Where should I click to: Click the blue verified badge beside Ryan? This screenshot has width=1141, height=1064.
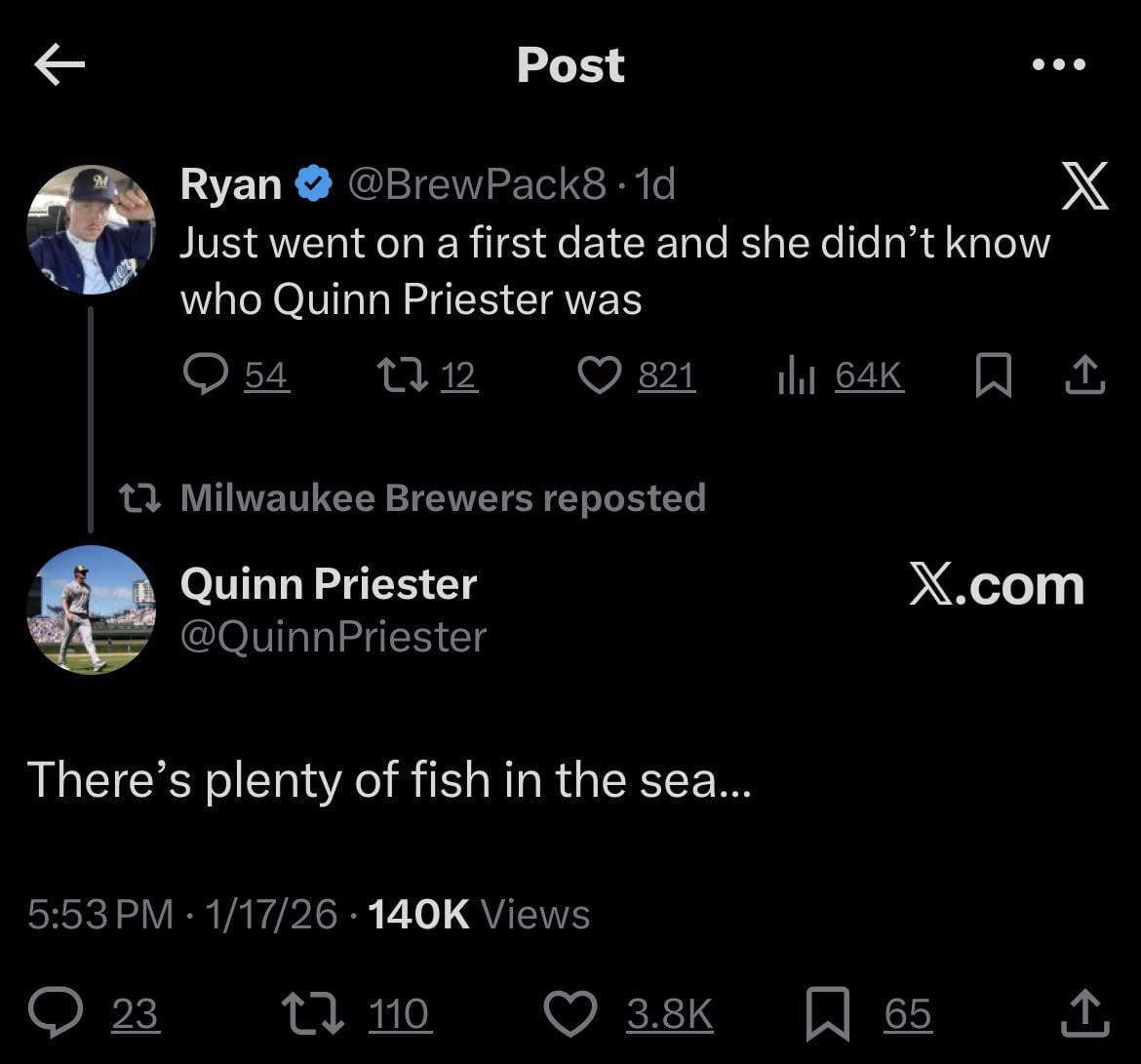[x=313, y=183]
